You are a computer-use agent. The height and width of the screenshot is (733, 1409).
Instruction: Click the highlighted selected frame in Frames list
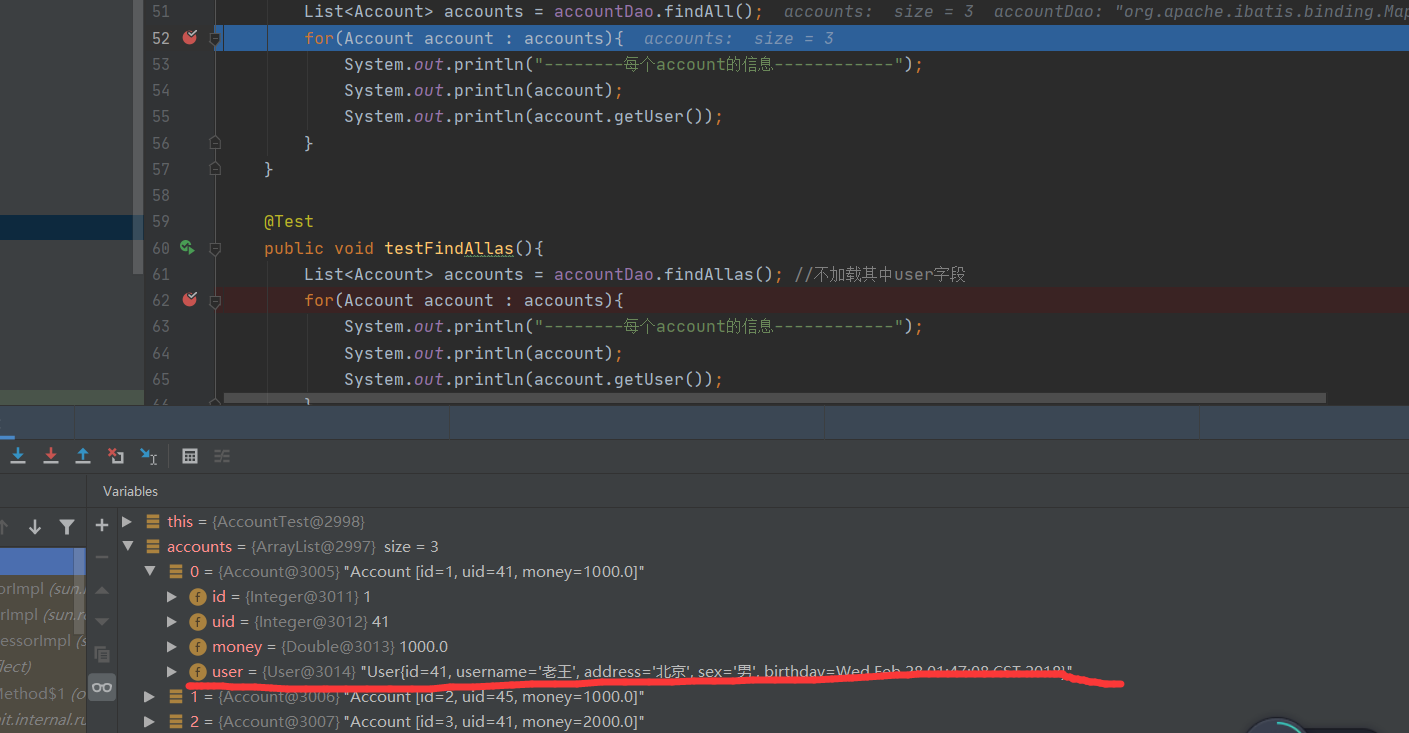(44, 561)
